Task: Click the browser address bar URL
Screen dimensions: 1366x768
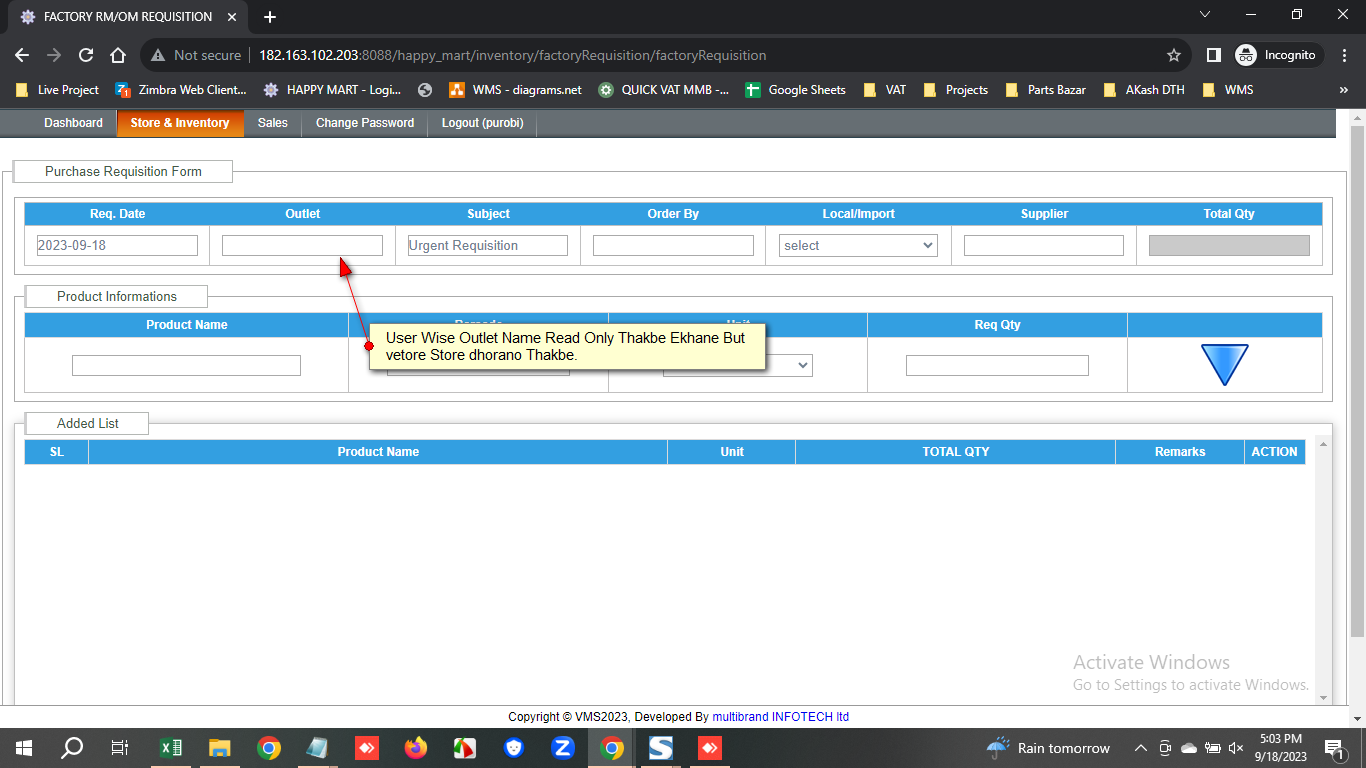Action: pyautogui.click(x=512, y=55)
